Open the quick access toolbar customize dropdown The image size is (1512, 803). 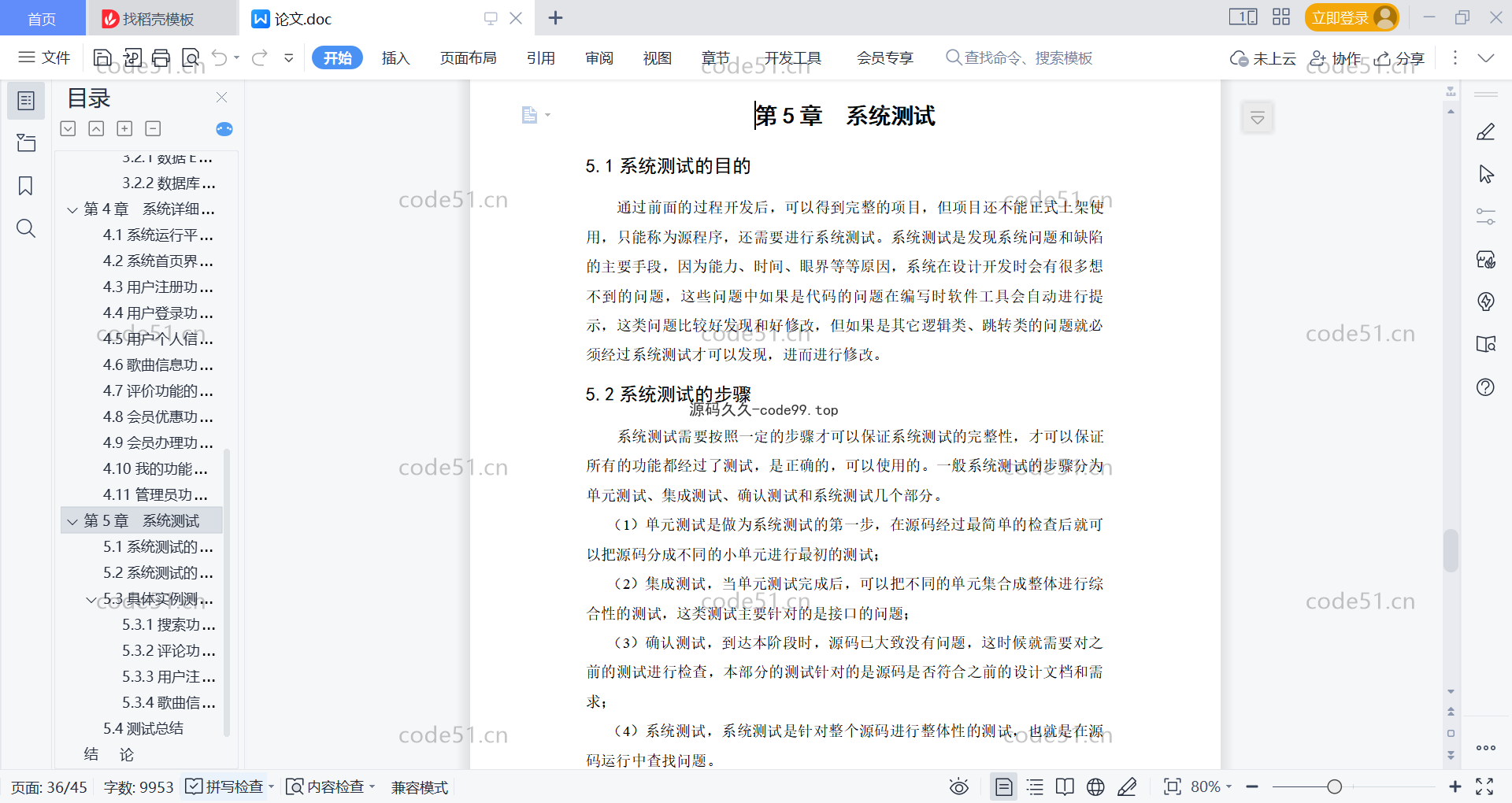tap(289, 57)
